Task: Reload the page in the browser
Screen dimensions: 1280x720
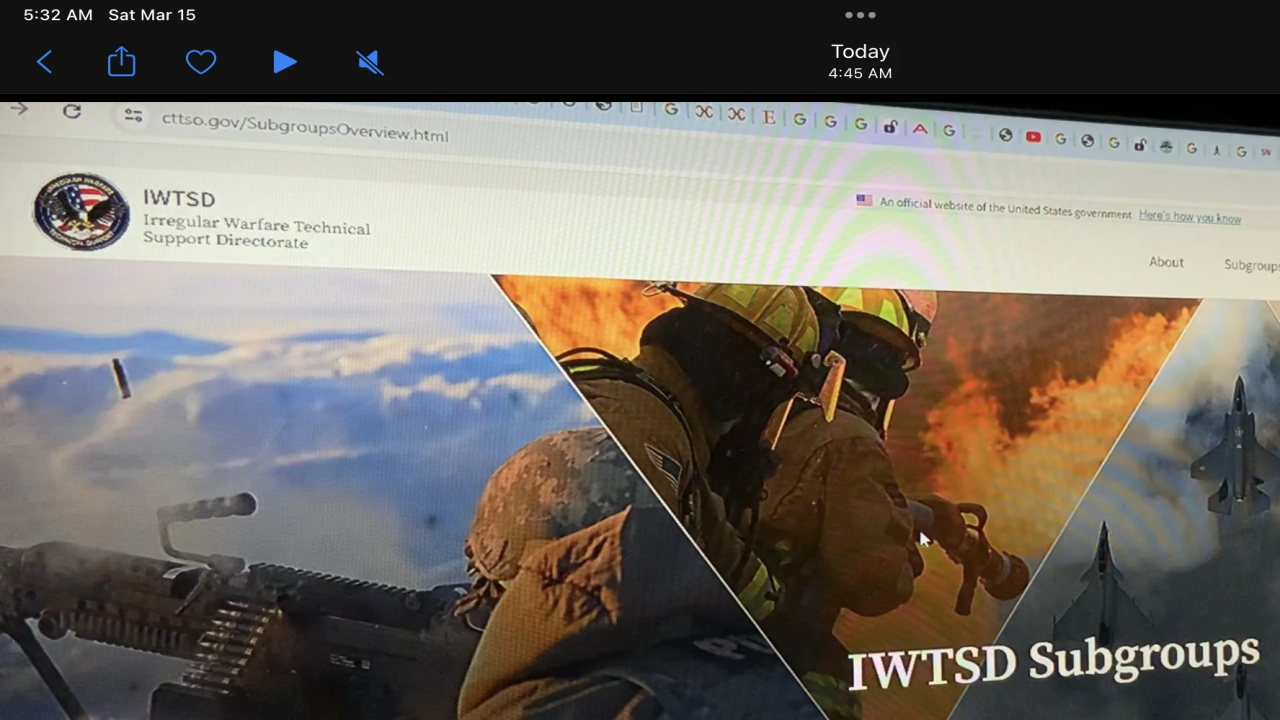Action: tap(72, 111)
